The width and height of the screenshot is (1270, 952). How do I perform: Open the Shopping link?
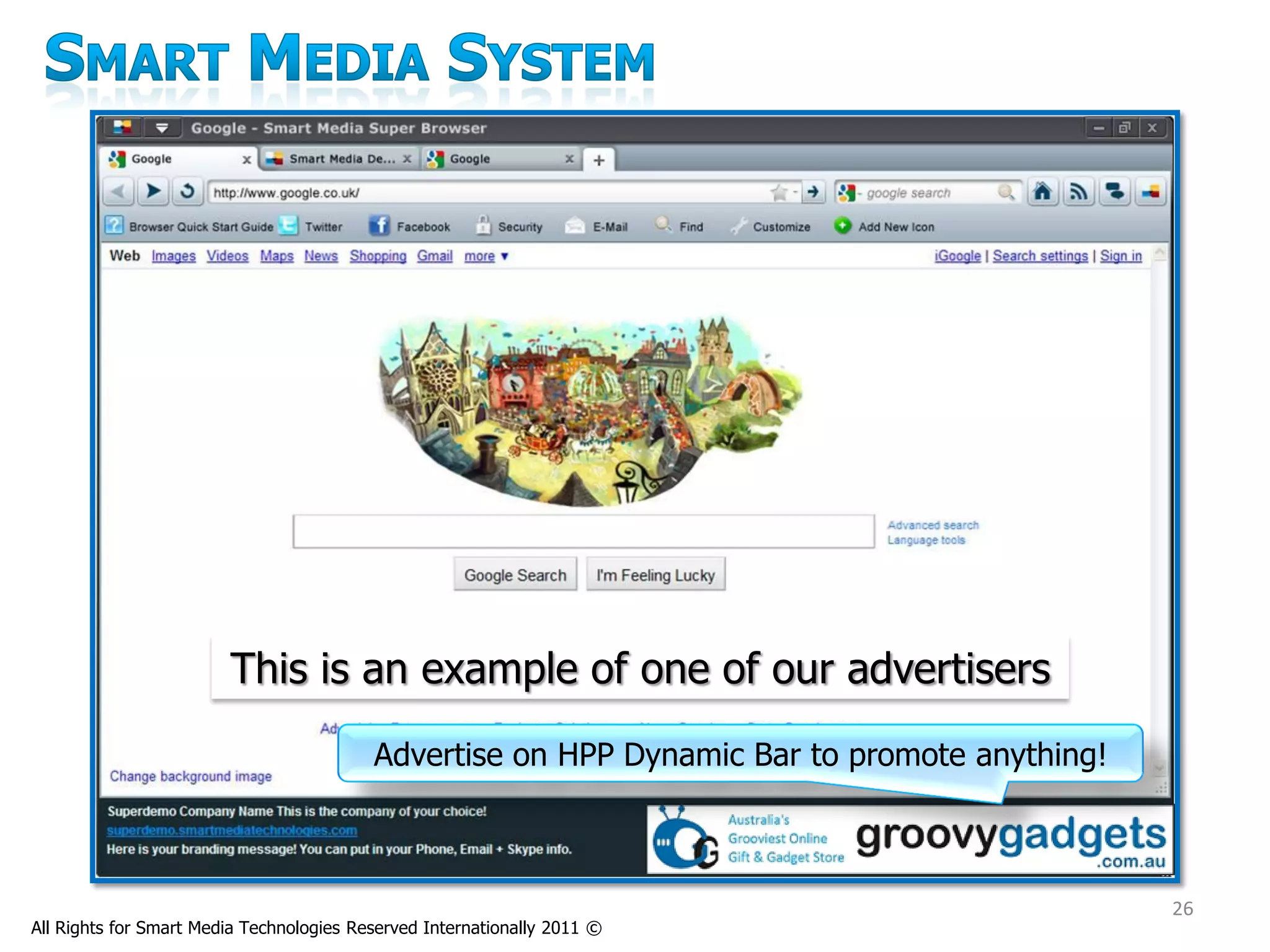click(x=378, y=256)
